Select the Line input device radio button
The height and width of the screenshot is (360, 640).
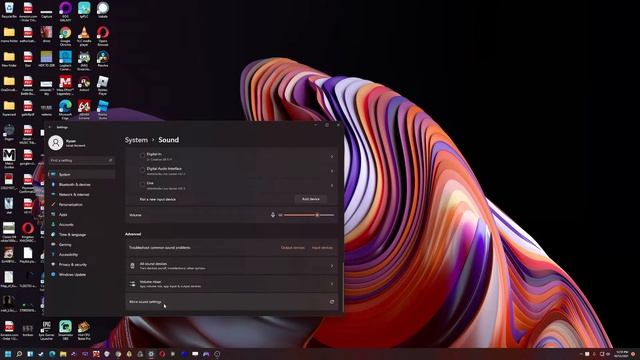point(142,184)
